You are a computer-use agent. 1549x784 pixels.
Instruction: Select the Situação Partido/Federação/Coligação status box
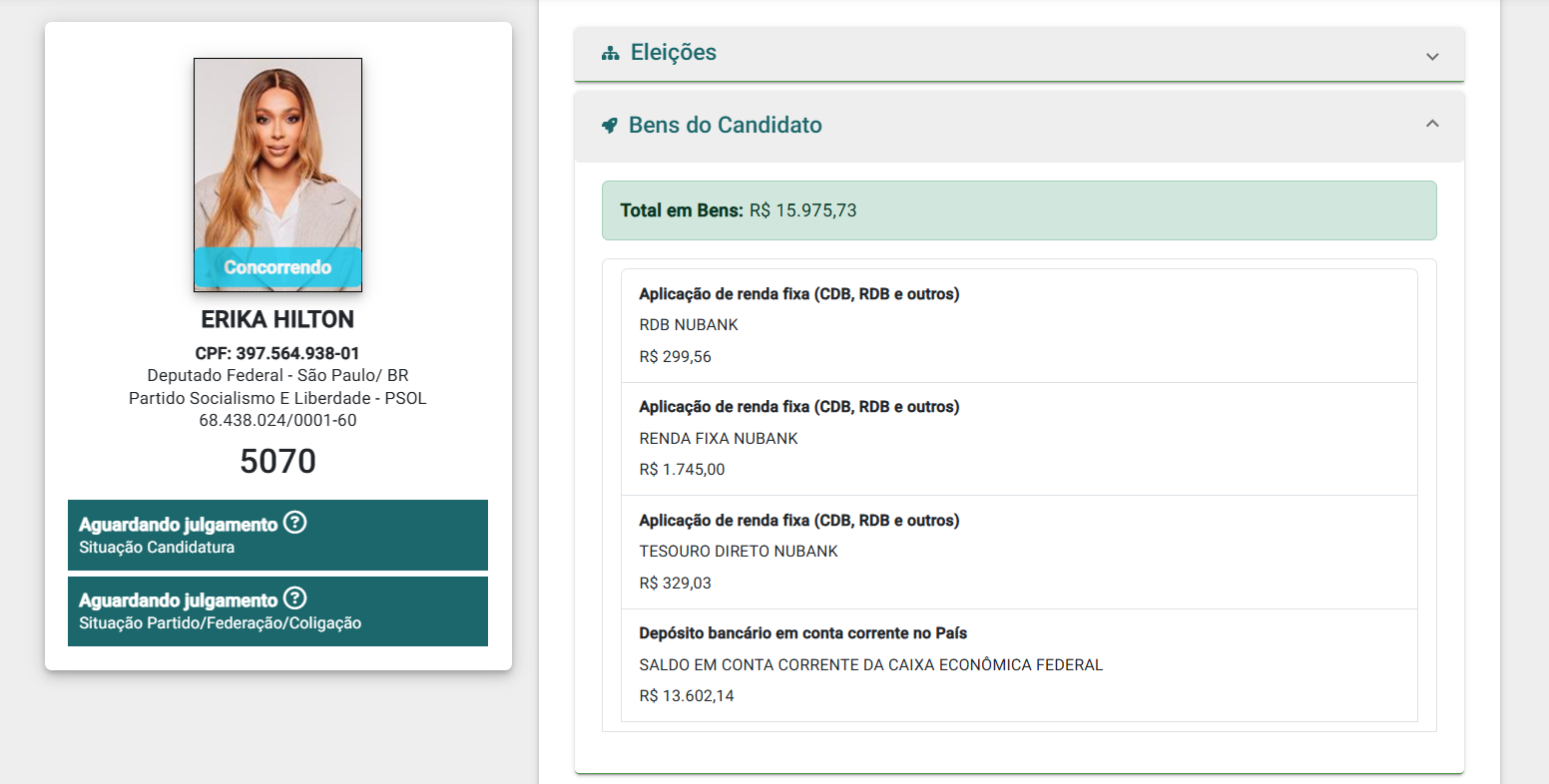277,610
